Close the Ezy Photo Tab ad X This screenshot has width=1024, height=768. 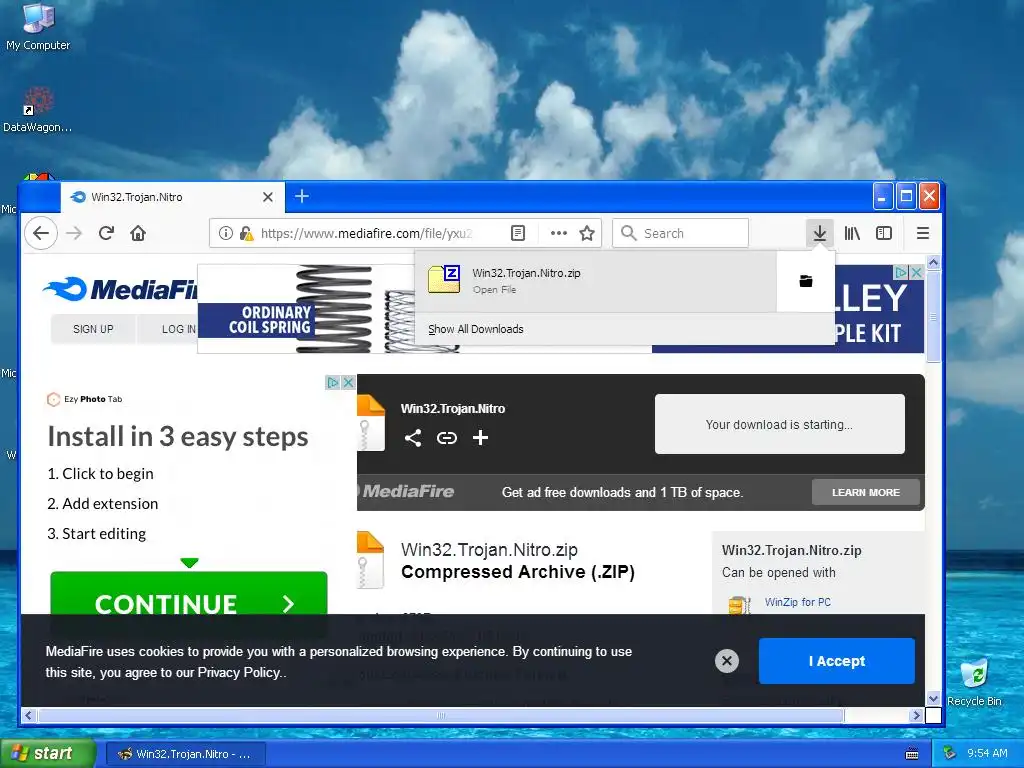pyautogui.click(x=349, y=383)
